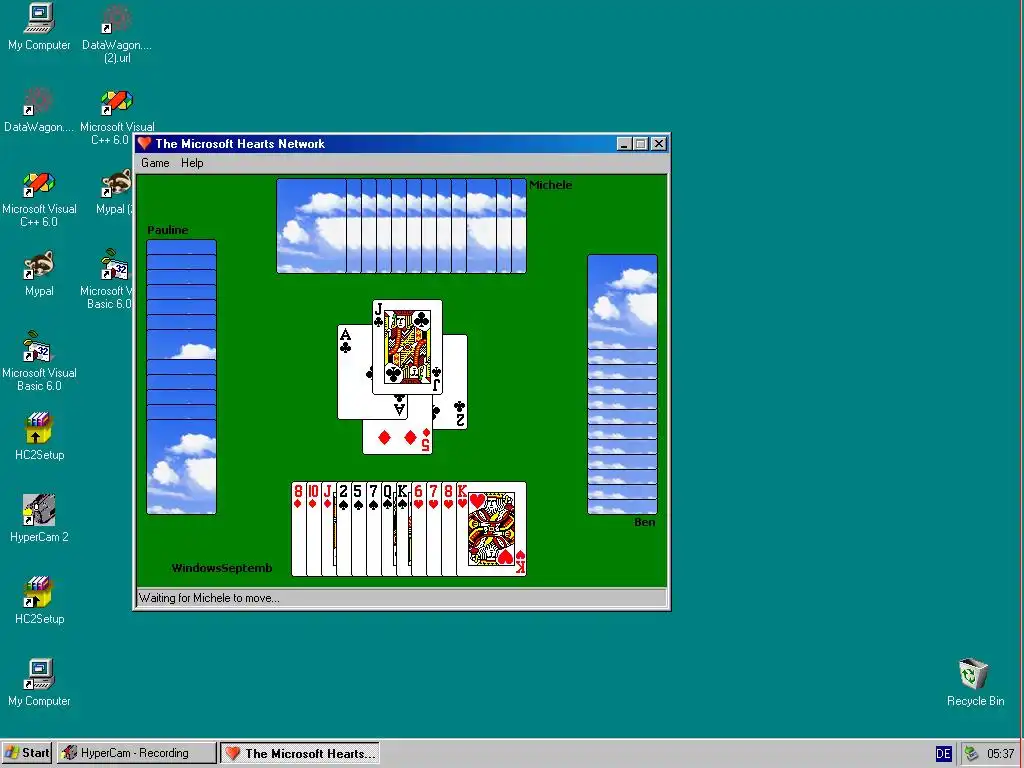Open the Windows Start menu
1024x768 pixels.
(x=27, y=753)
